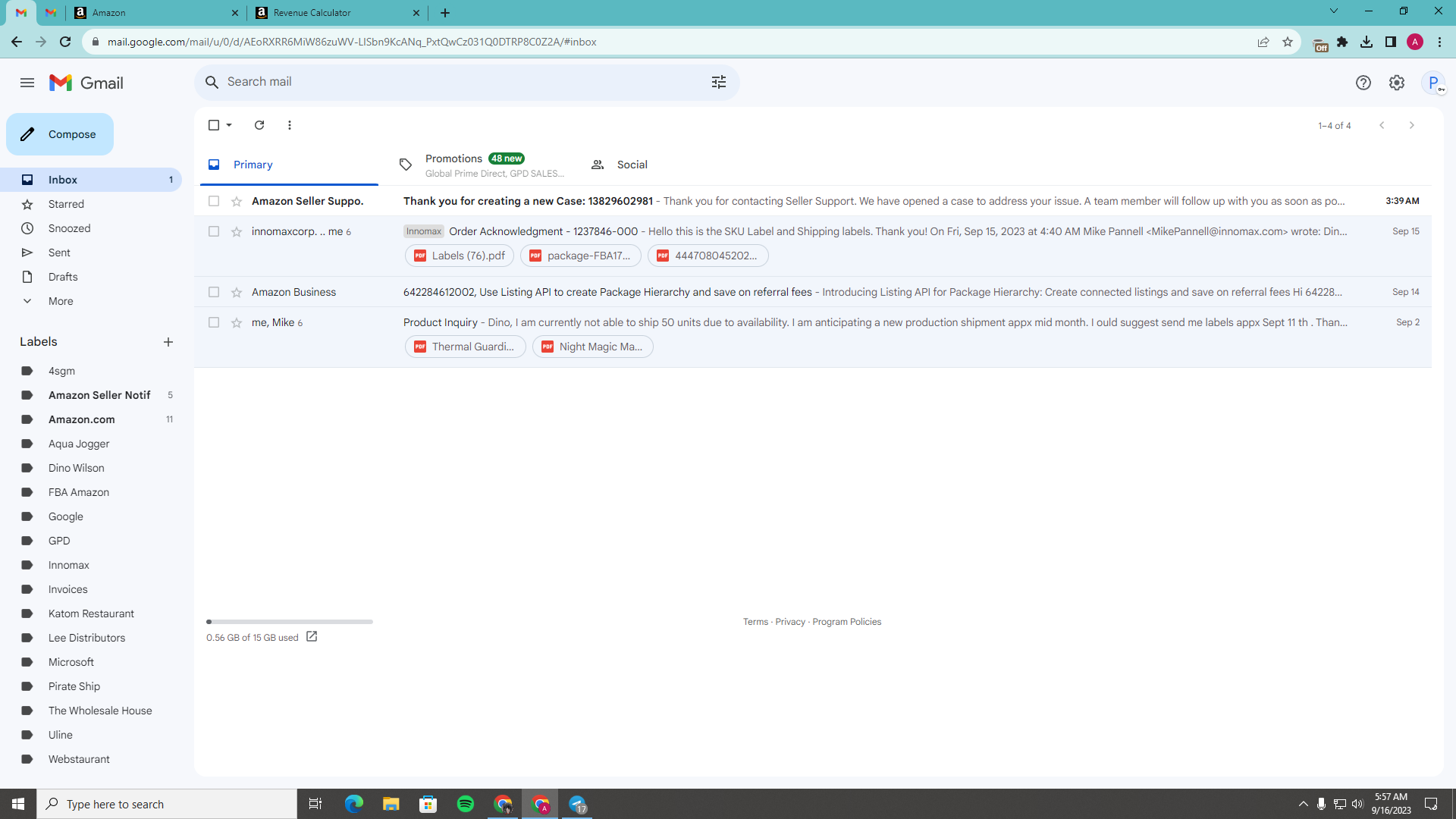Open the Webstaurant label
The height and width of the screenshot is (819, 1456).
pos(91,759)
